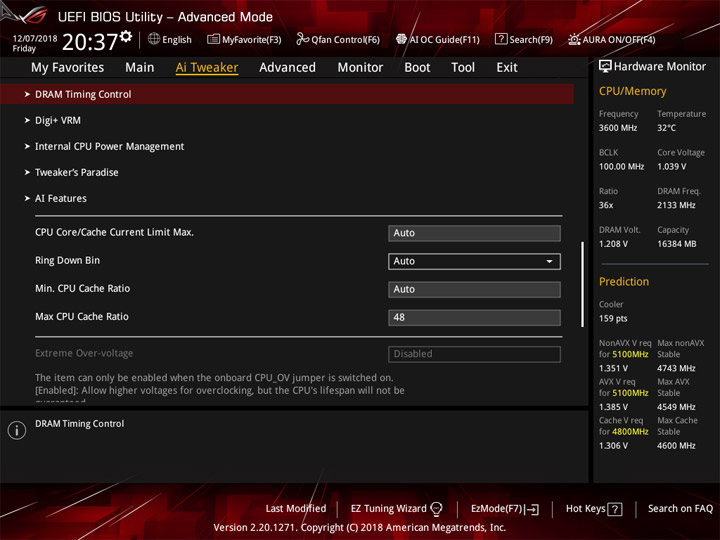Open MyFavorite(F3) list icon
The image size is (720, 540).
[213, 39]
